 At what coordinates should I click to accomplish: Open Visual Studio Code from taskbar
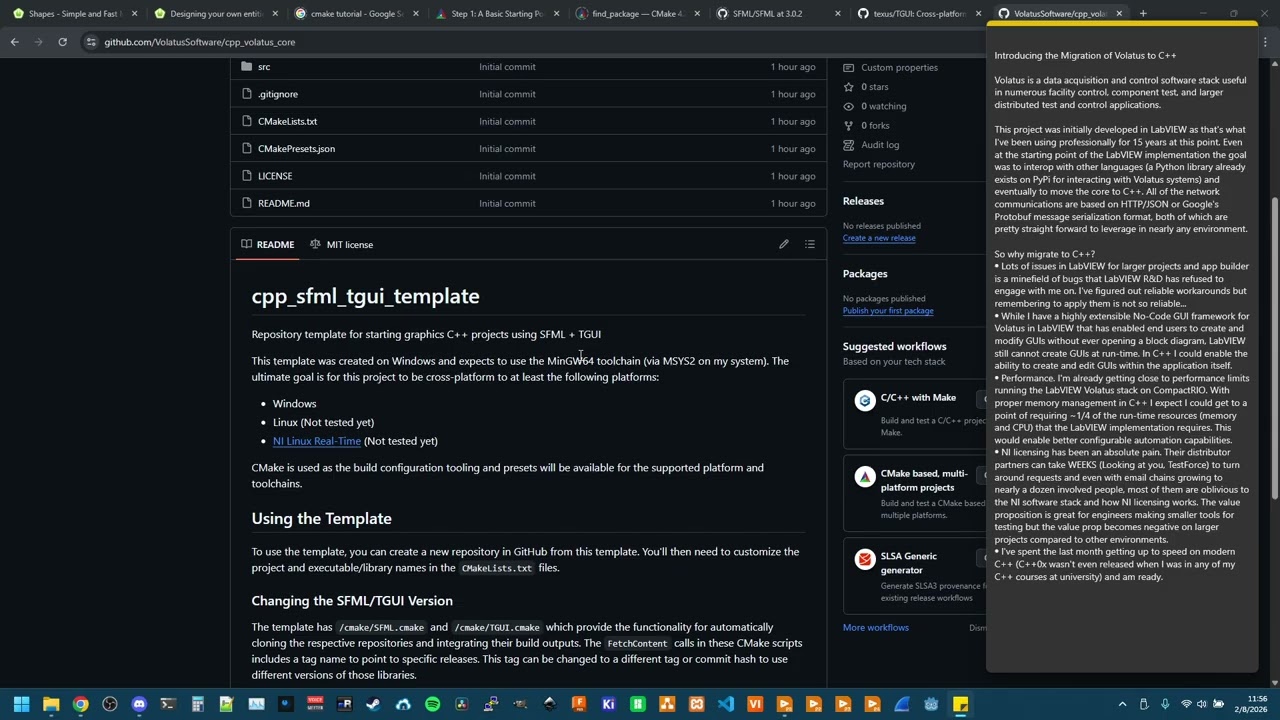[x=725, y=704]
